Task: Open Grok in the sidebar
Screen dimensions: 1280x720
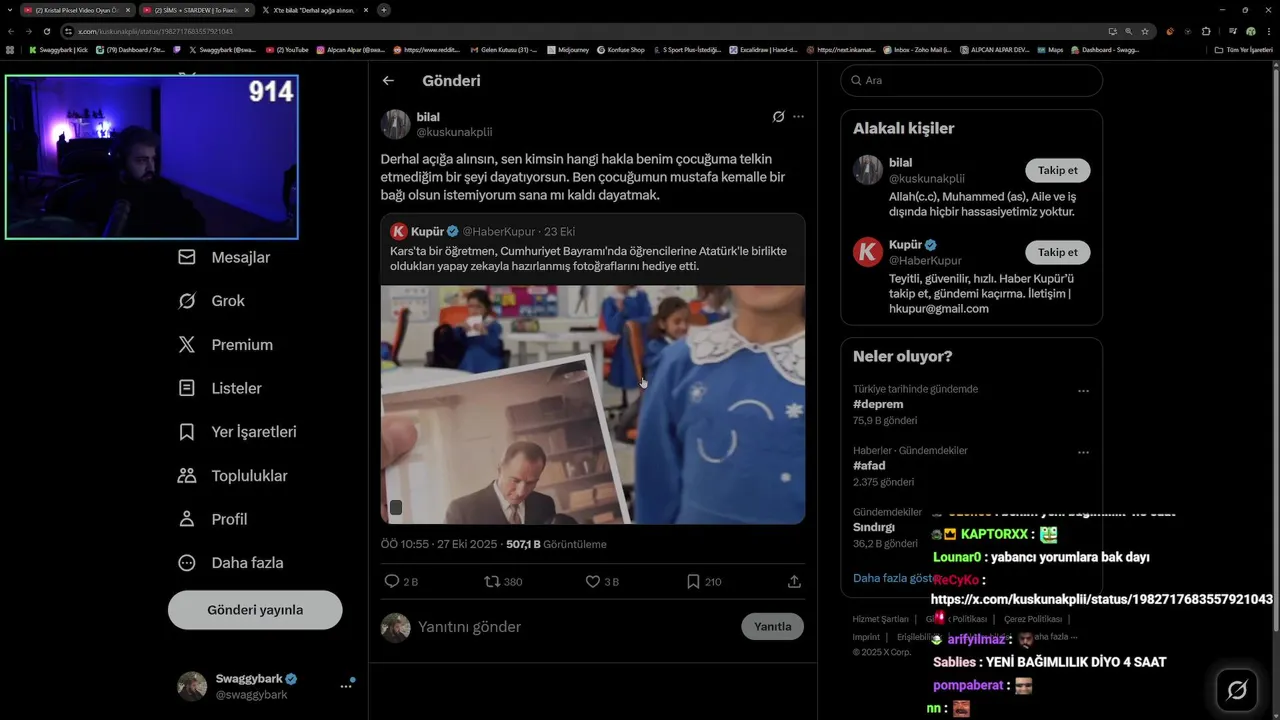Action: coord(212,301)
